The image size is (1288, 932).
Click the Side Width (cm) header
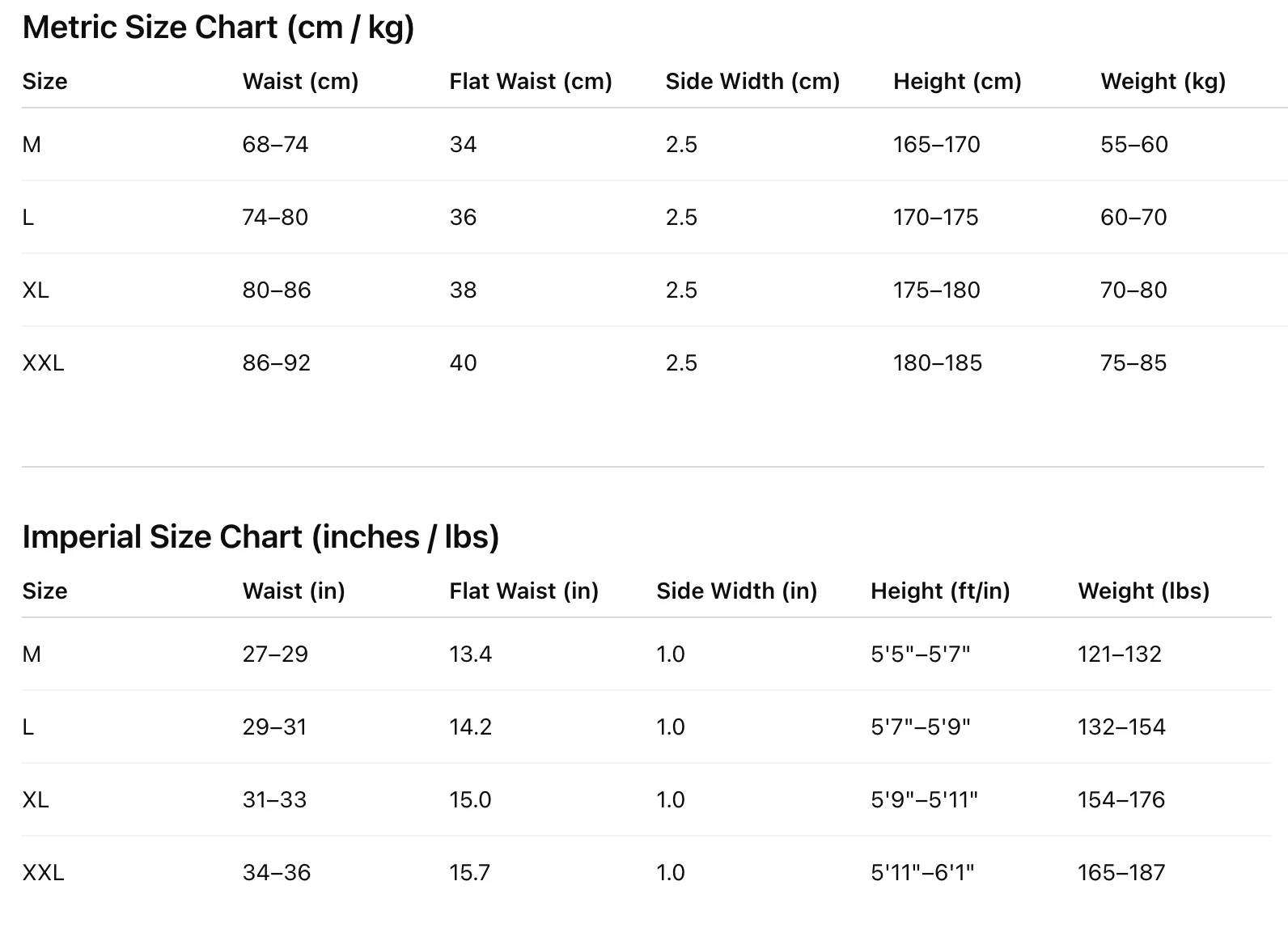click(x=752, y=82)
